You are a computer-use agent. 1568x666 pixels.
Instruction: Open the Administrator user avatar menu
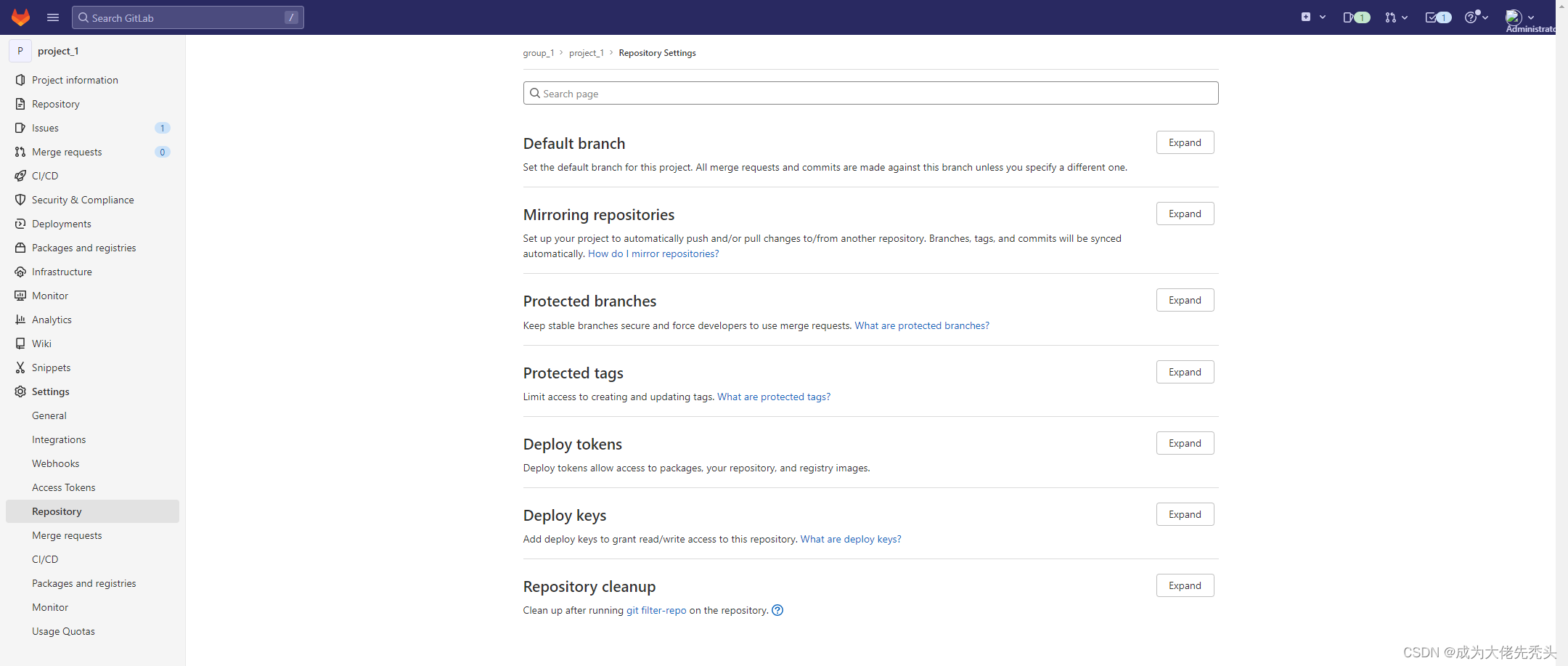coord(1520,17)
